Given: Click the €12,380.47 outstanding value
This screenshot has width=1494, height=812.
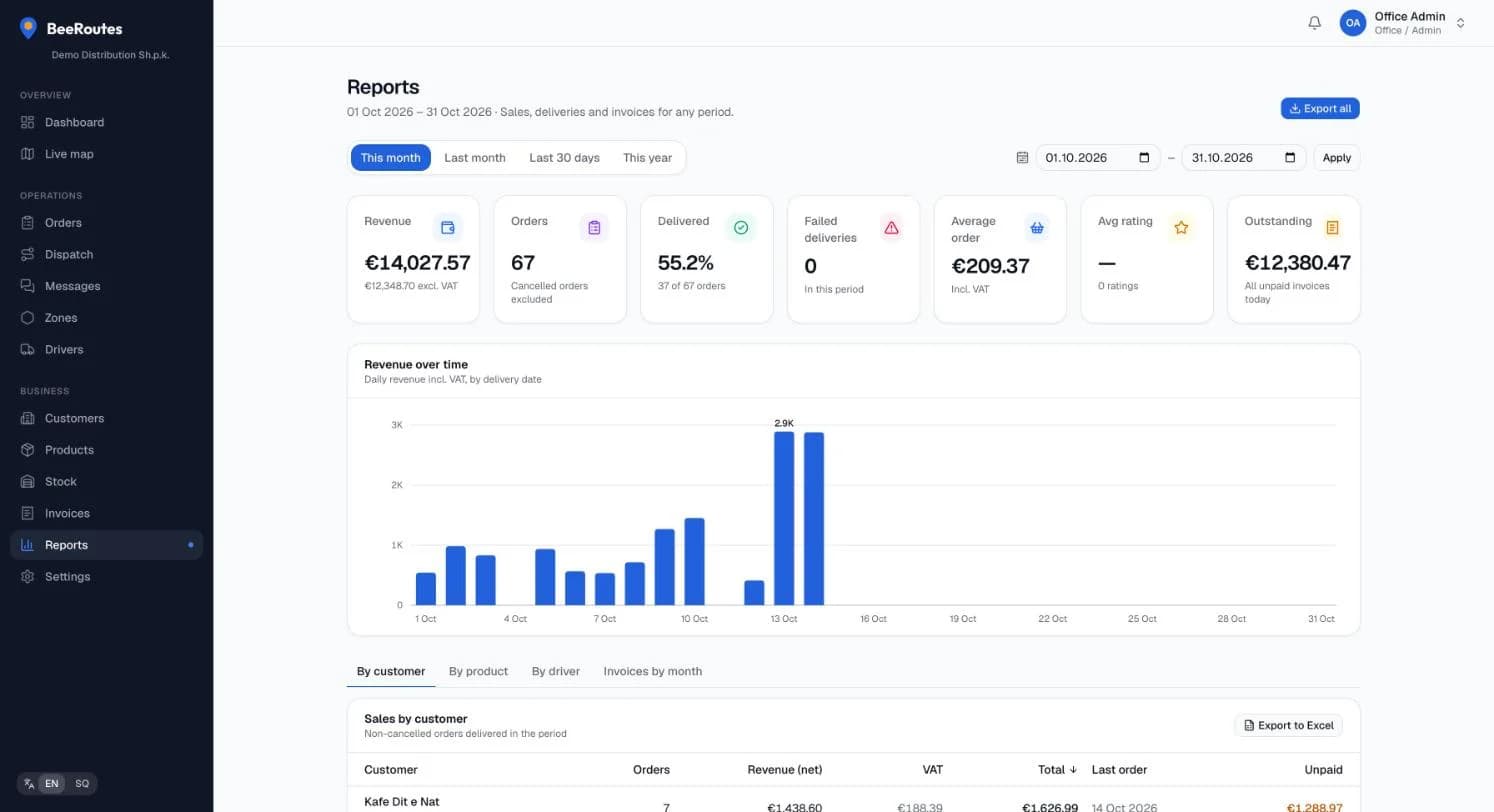Looking at the screenshot, I should tap(1297, 263).
